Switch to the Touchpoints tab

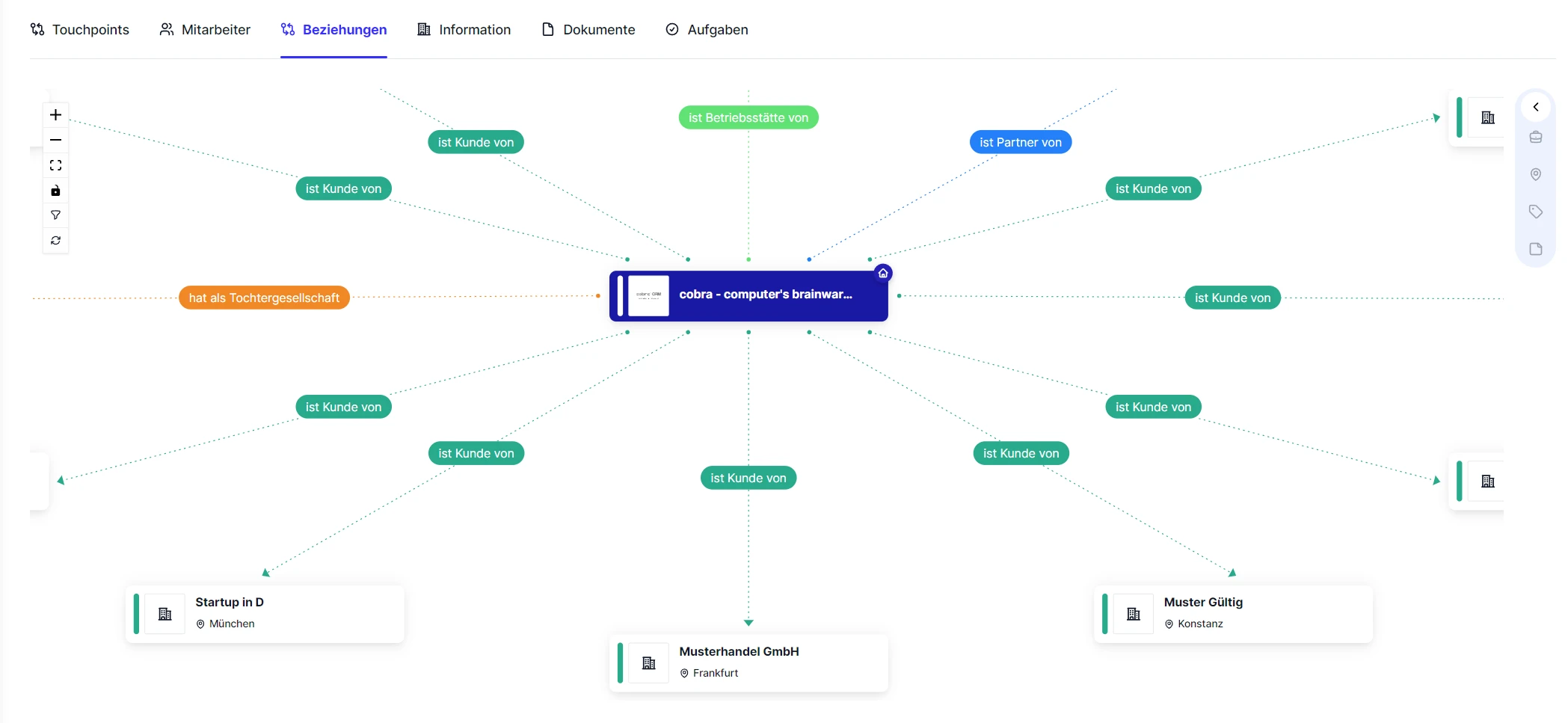coord(80,30)
